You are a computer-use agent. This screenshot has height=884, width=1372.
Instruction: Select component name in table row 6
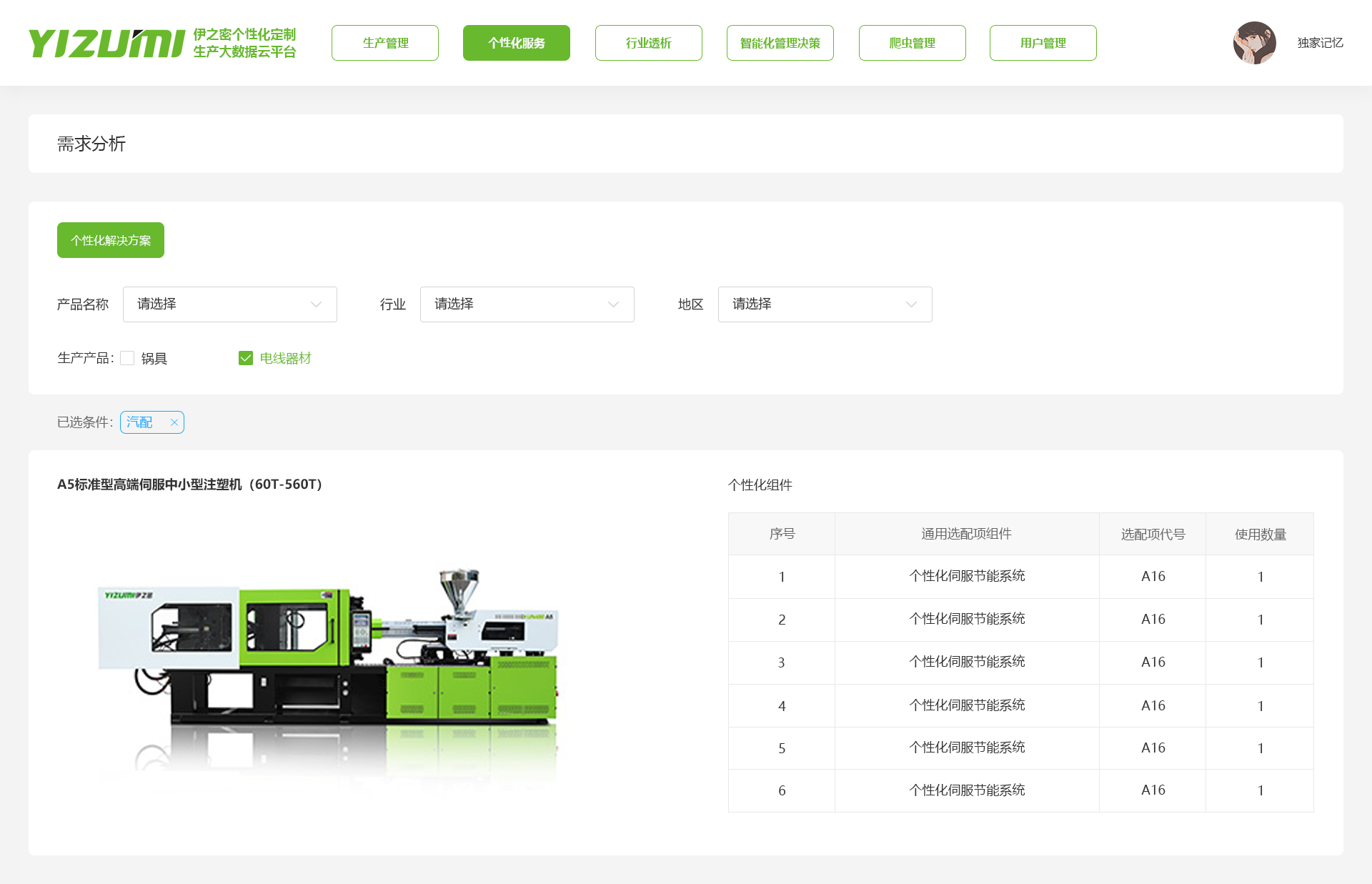point(967,790)
